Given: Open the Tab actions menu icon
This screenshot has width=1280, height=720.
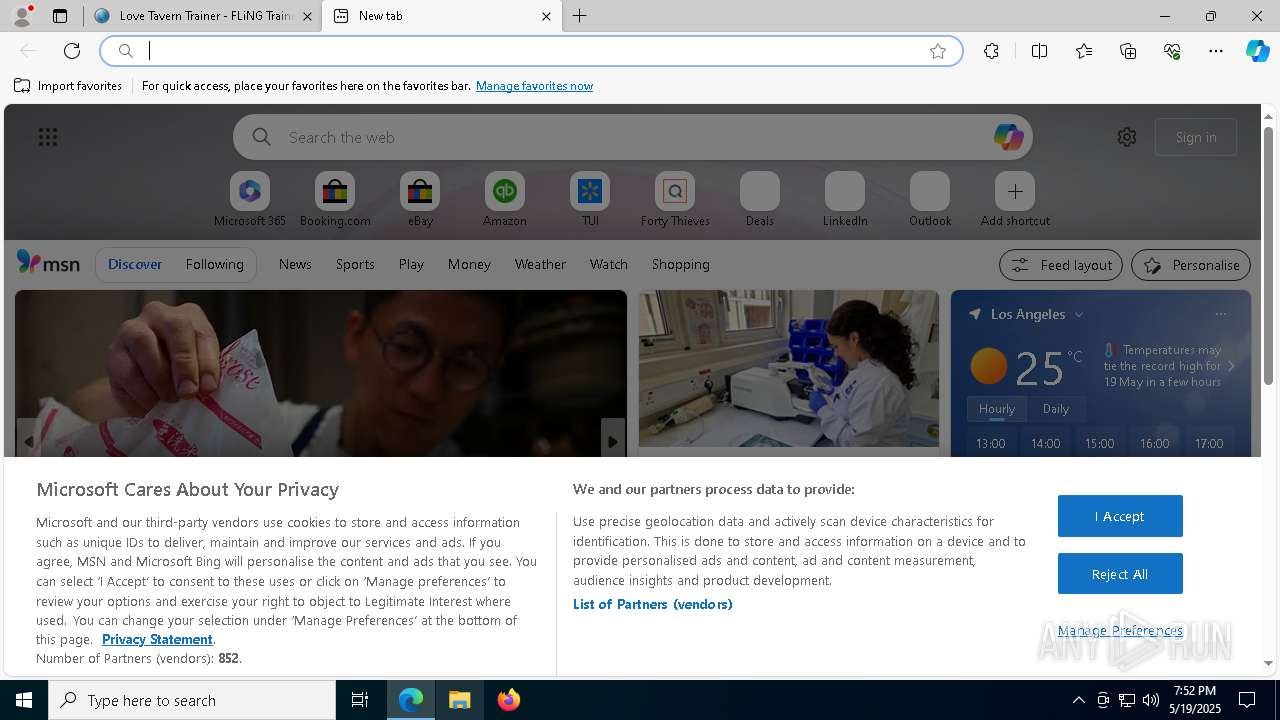Looking at the screenshot, I should [x=60, y=16].
